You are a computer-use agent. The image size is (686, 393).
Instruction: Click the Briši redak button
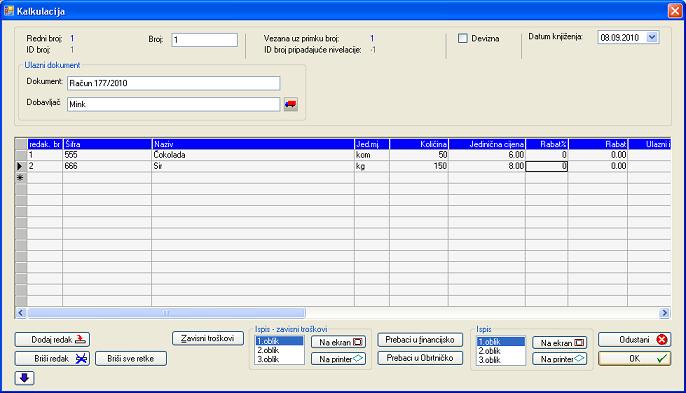(52, 358)
